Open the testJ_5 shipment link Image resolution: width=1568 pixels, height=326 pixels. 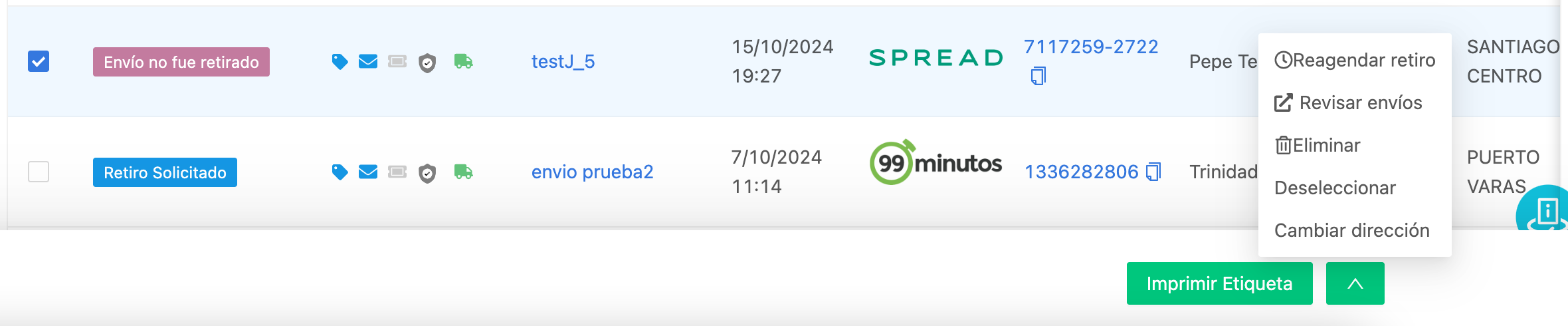click(x=563, y=61)
